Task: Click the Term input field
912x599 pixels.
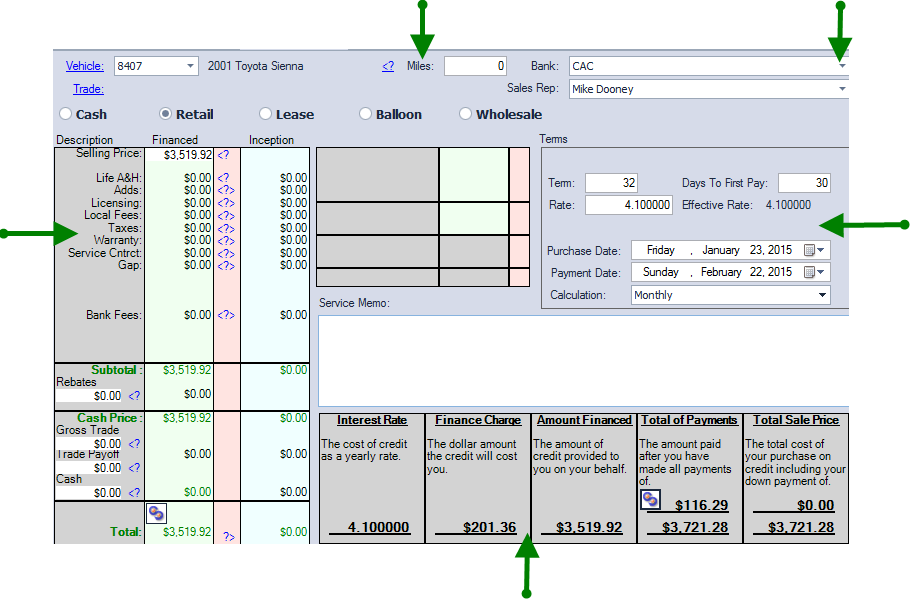Action: (x=611, y=183)
